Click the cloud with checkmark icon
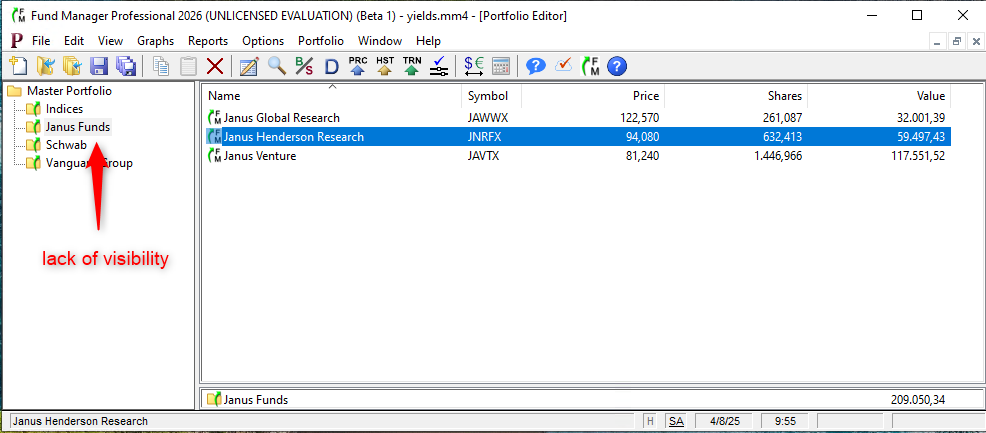This screenshot has height=433, width=986. click(x=564, y=66)
